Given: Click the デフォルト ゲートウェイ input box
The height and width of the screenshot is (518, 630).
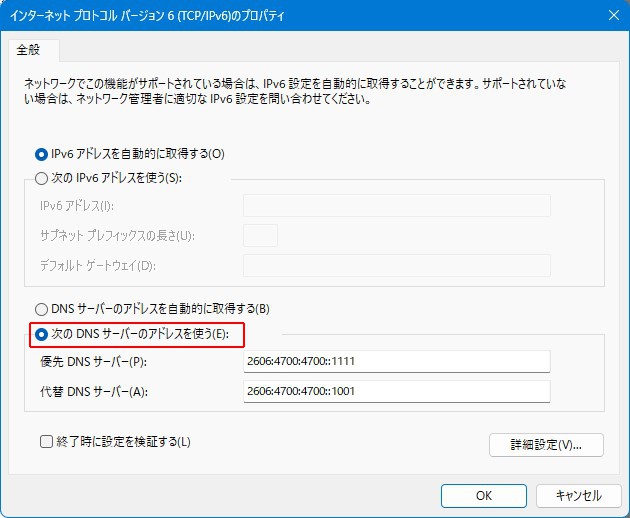Looking at the screenshot, I should (x=396, y=266).
